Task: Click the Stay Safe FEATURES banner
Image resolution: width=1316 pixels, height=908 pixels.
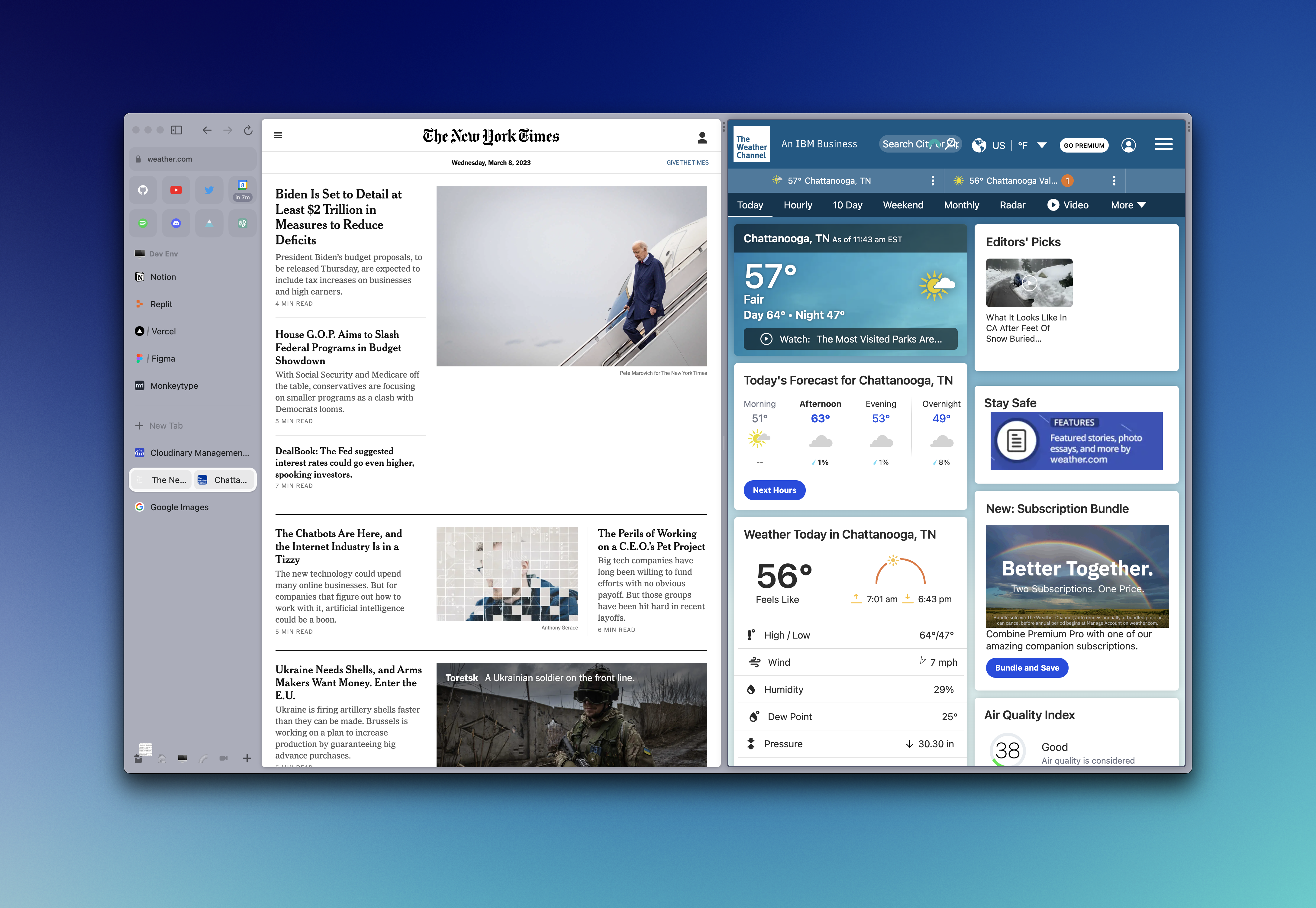Action: [x=1076, y=441]
